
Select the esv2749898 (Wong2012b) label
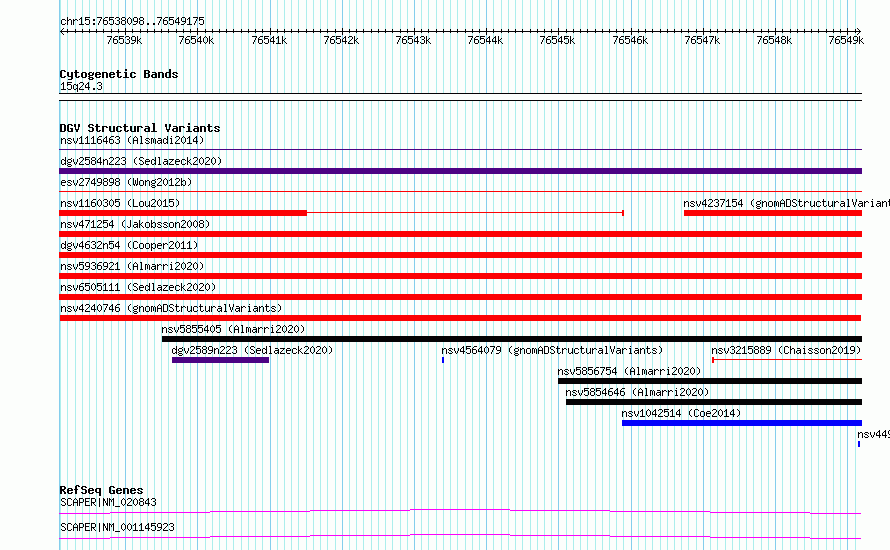point(126,182)
